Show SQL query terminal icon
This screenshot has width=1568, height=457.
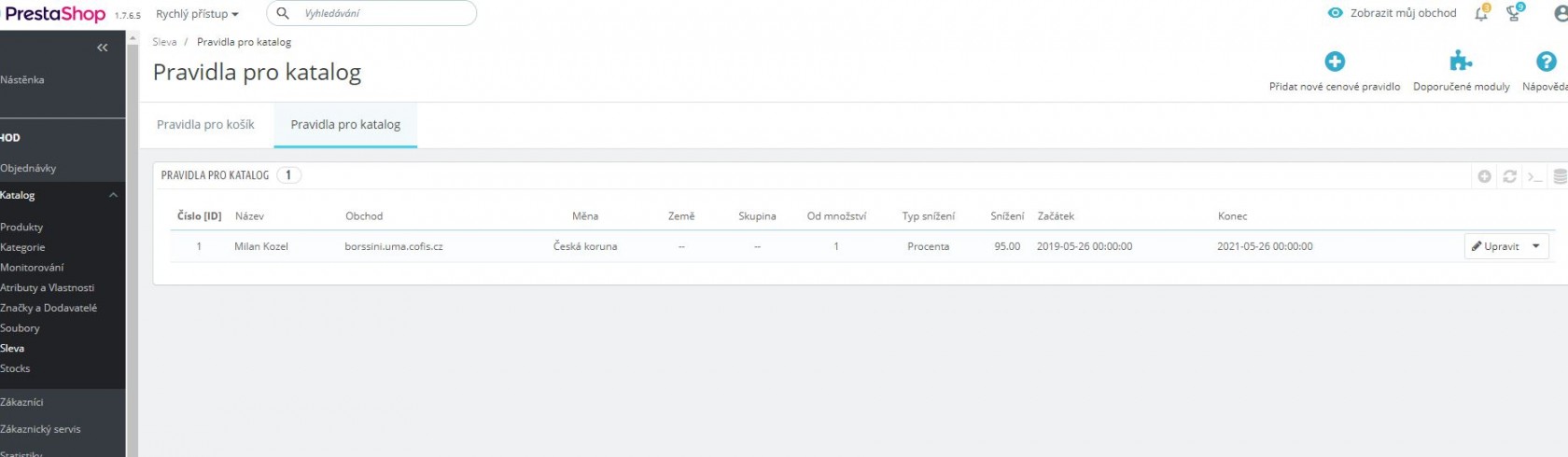tap(1534, 176)
